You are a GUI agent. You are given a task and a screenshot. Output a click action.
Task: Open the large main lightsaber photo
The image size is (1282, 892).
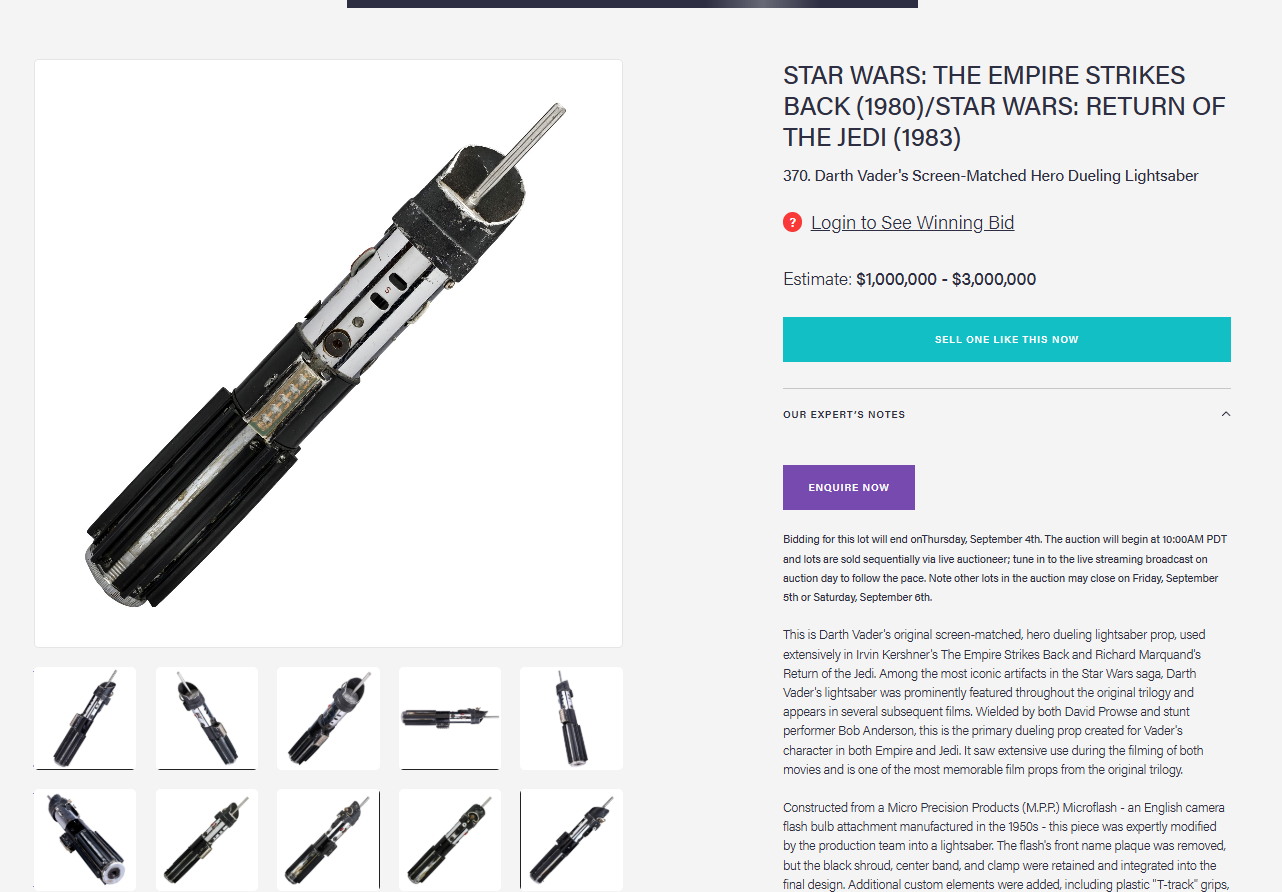pyautogui.click(x=328, y=353)
